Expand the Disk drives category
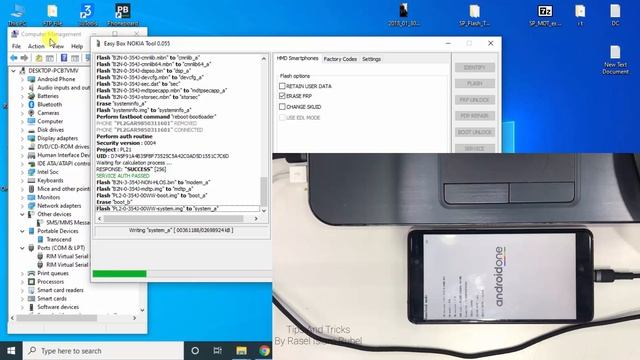 tap(22, 130)
